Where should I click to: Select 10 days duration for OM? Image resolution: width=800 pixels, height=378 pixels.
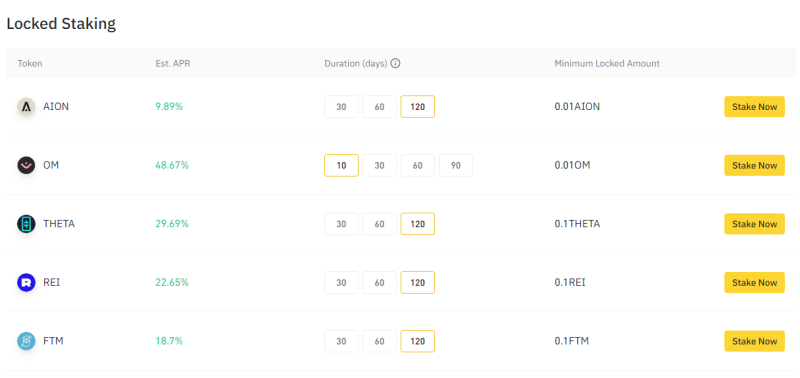[341, 166]
